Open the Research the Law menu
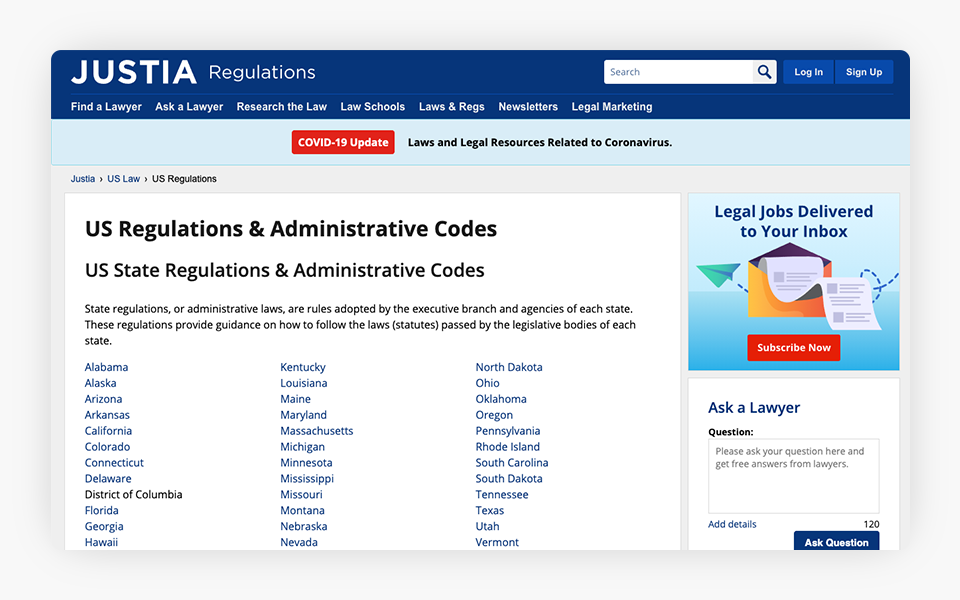The image size is (960, 600). click(x=281, y=107)
